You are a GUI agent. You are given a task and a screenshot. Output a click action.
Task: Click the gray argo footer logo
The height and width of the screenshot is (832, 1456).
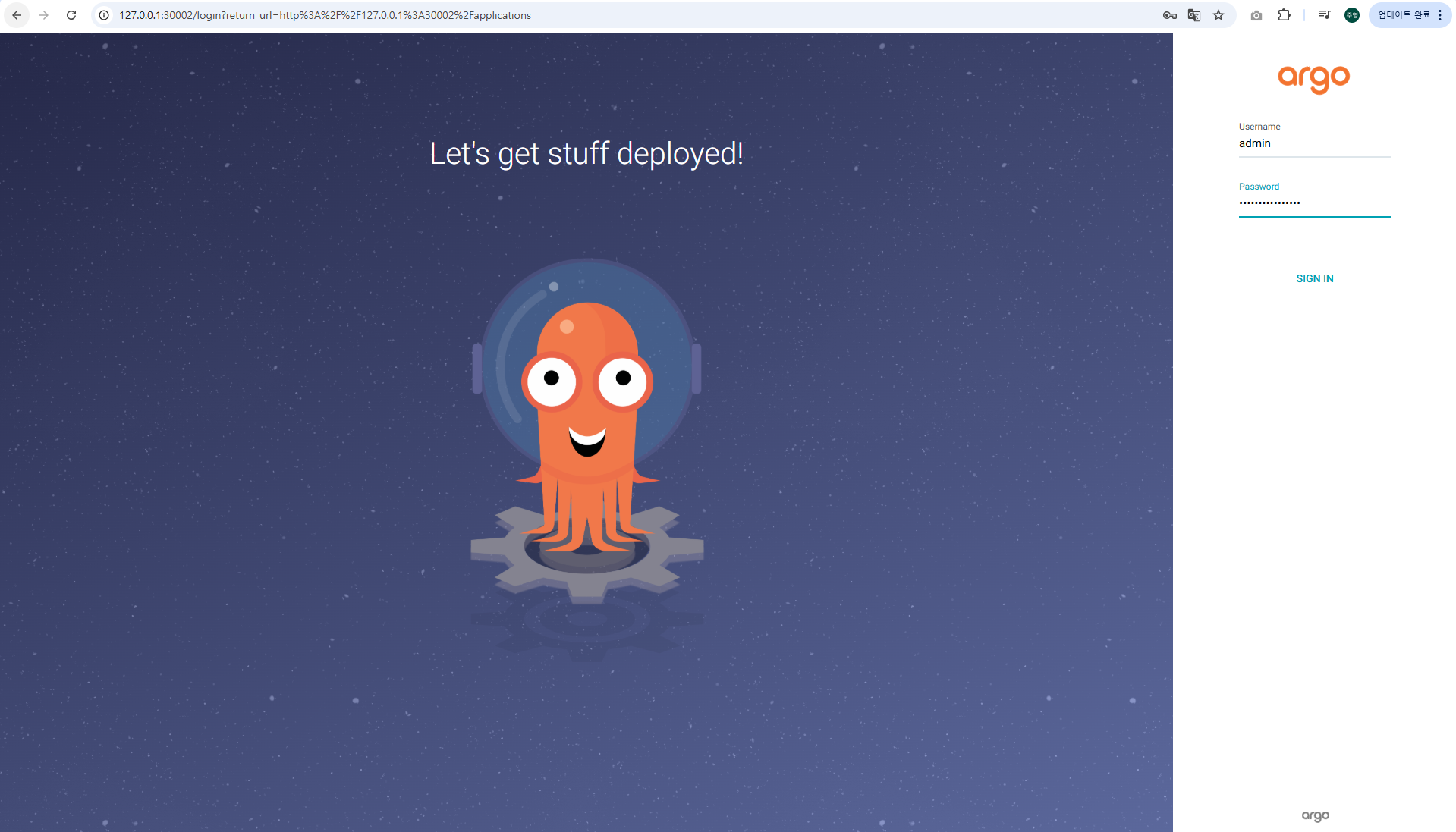[1316, 816]
